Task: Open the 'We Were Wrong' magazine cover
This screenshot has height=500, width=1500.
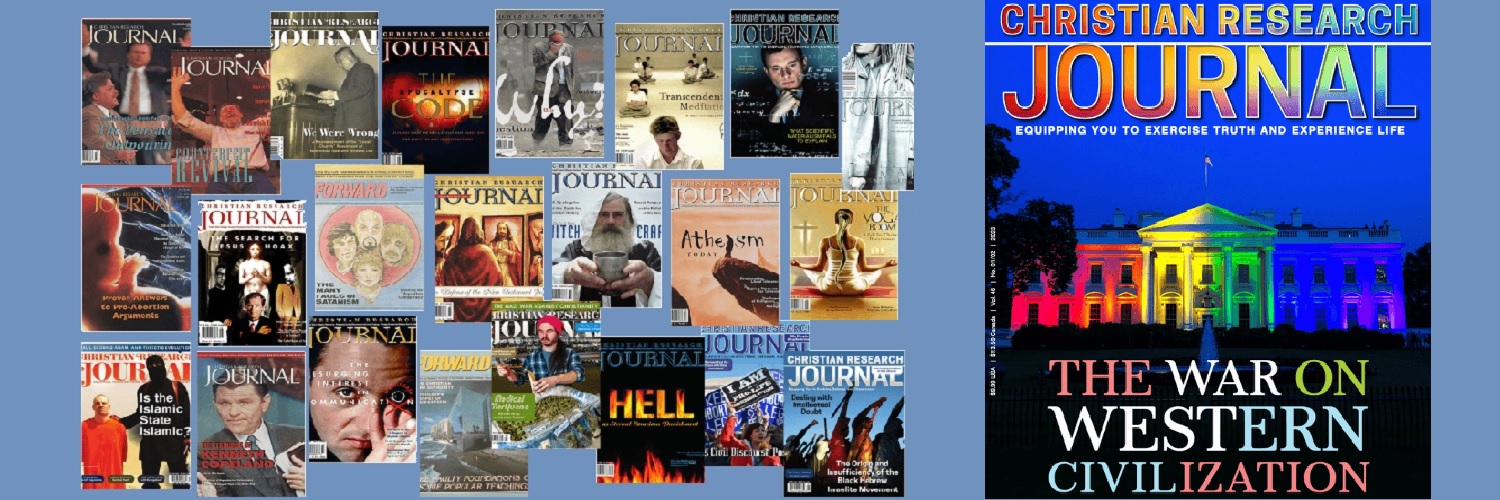Action: [325, 86]
